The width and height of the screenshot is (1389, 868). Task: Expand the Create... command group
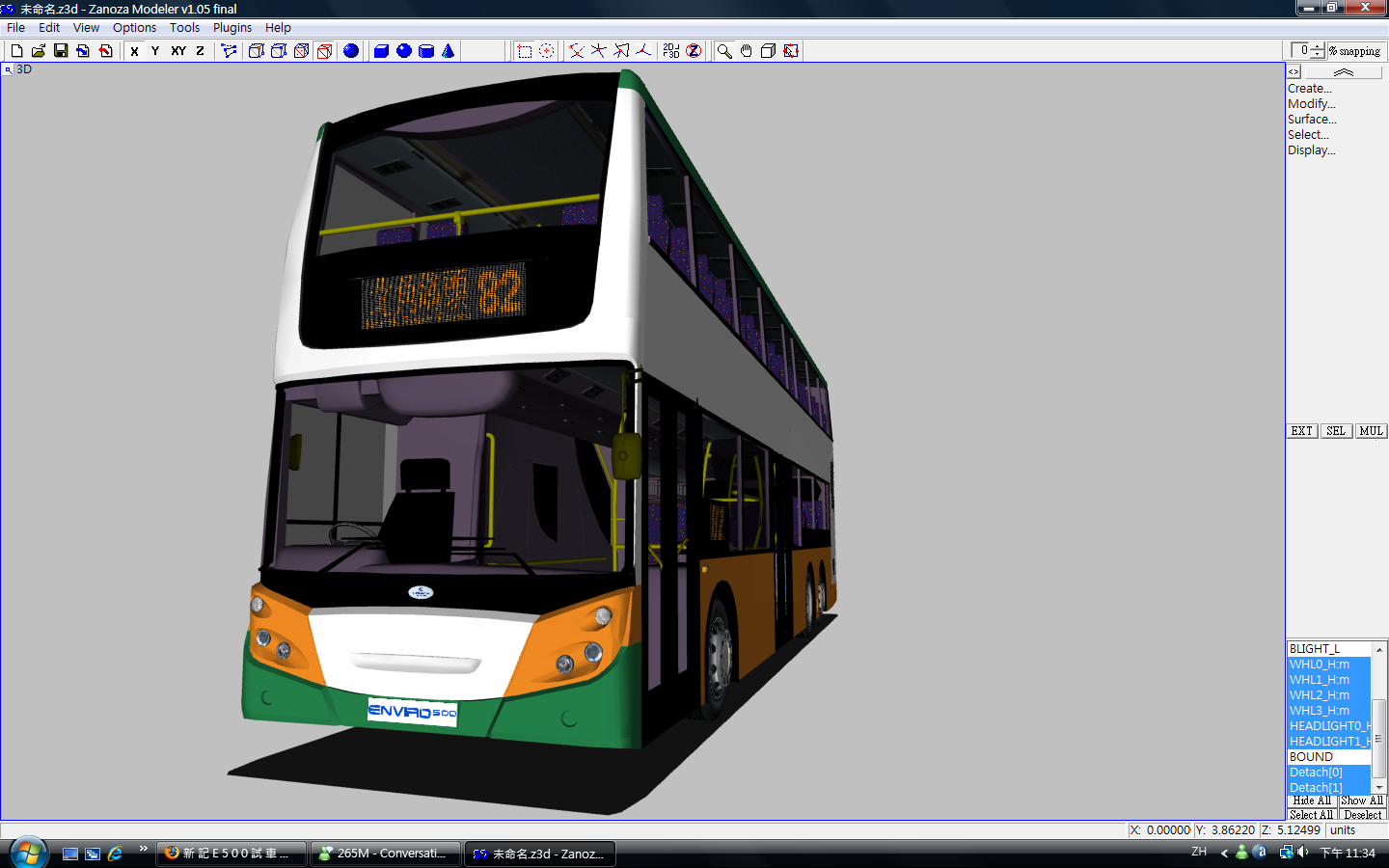point(1309,89)
